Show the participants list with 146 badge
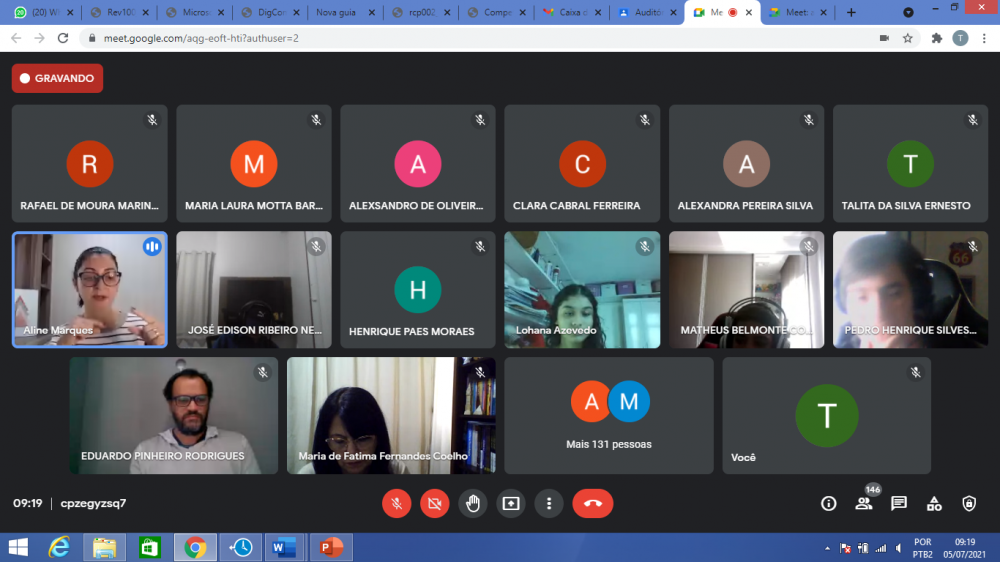This screenshot has height=562, width=1000. (863, 503)
